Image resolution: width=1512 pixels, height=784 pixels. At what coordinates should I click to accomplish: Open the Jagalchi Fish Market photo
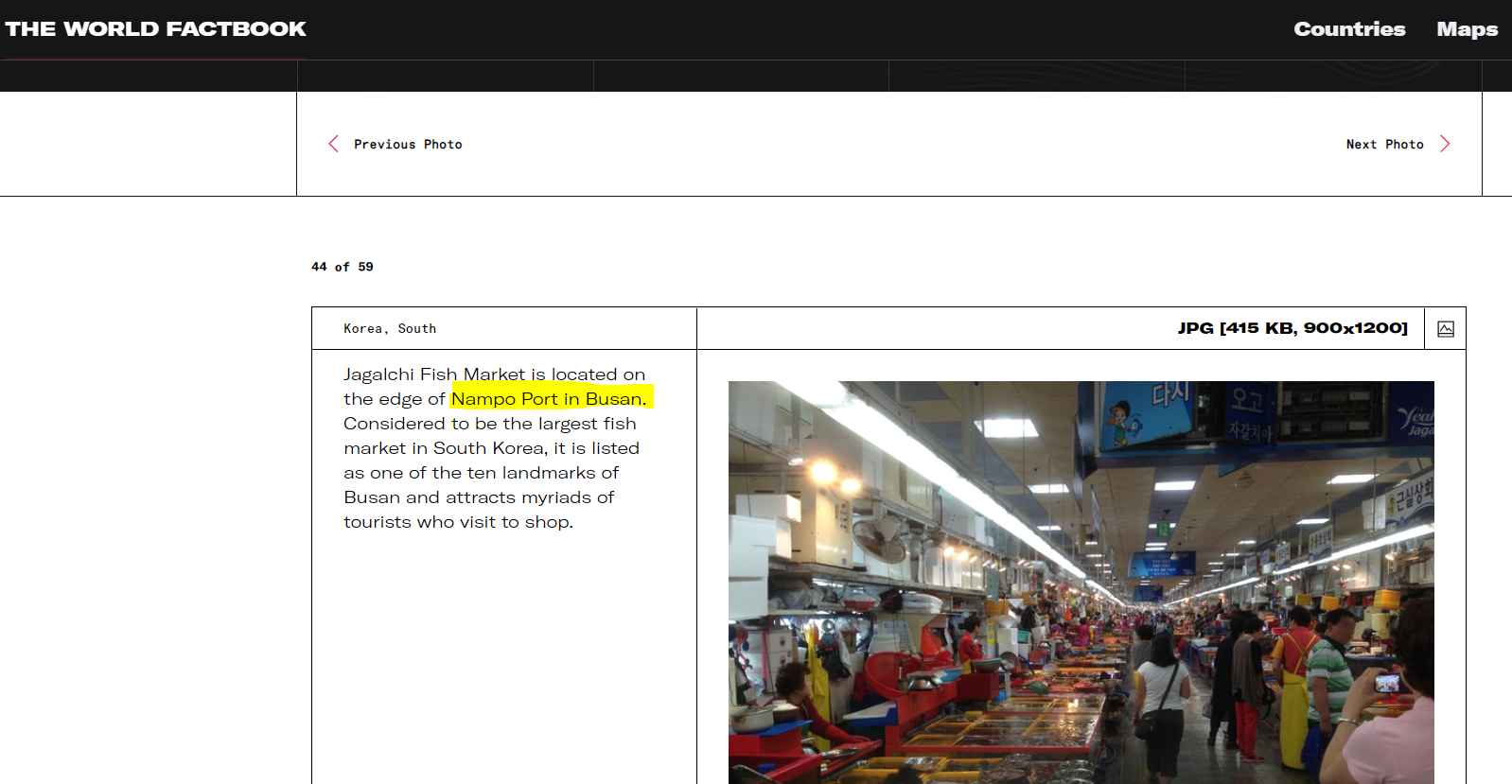coord(1081,582)
